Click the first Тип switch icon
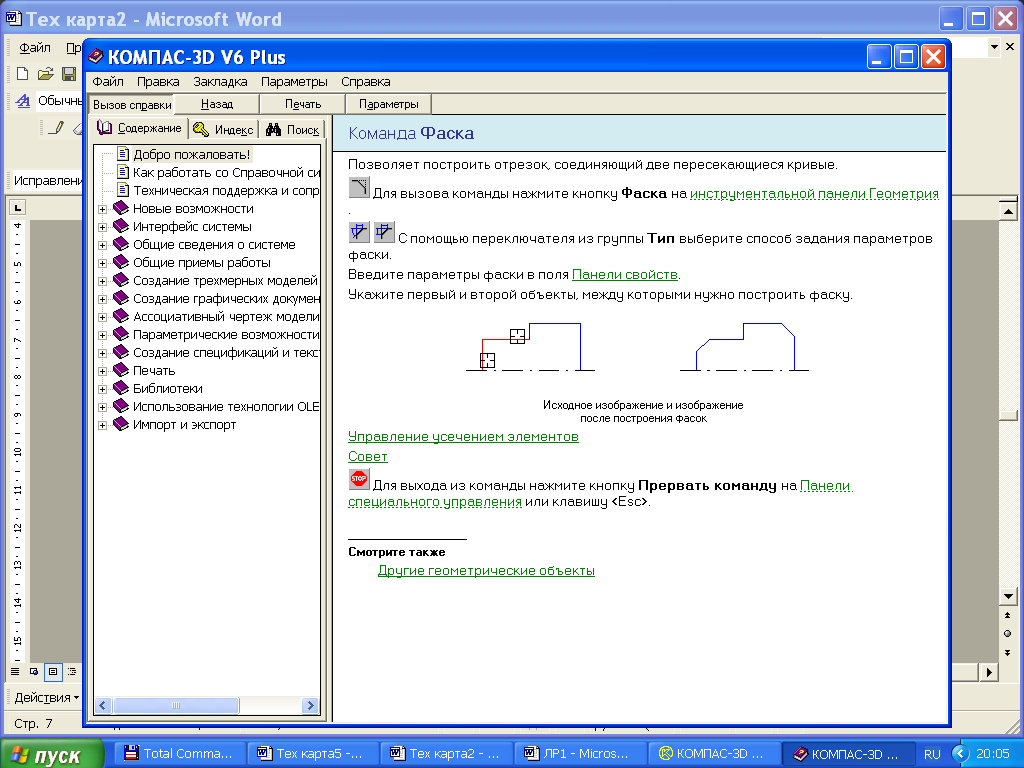 pos(359,232)
